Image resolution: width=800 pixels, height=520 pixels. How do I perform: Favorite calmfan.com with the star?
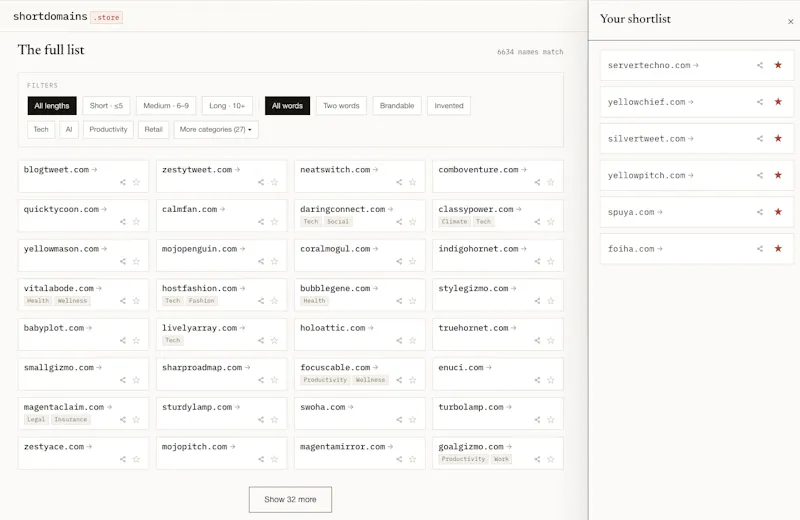pyautogui.click(x=274, y=221)
